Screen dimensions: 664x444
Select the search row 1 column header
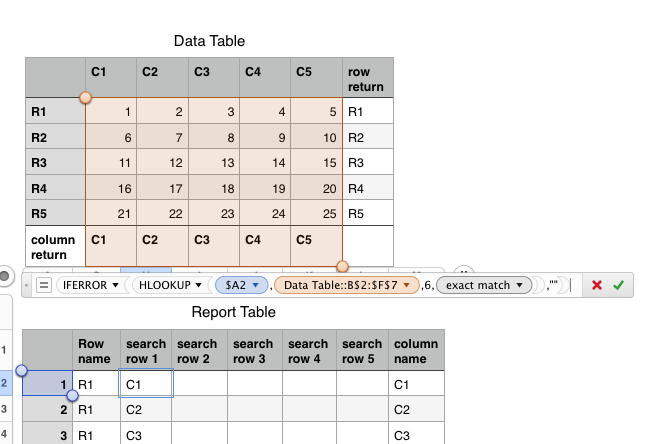pos(146,350)
